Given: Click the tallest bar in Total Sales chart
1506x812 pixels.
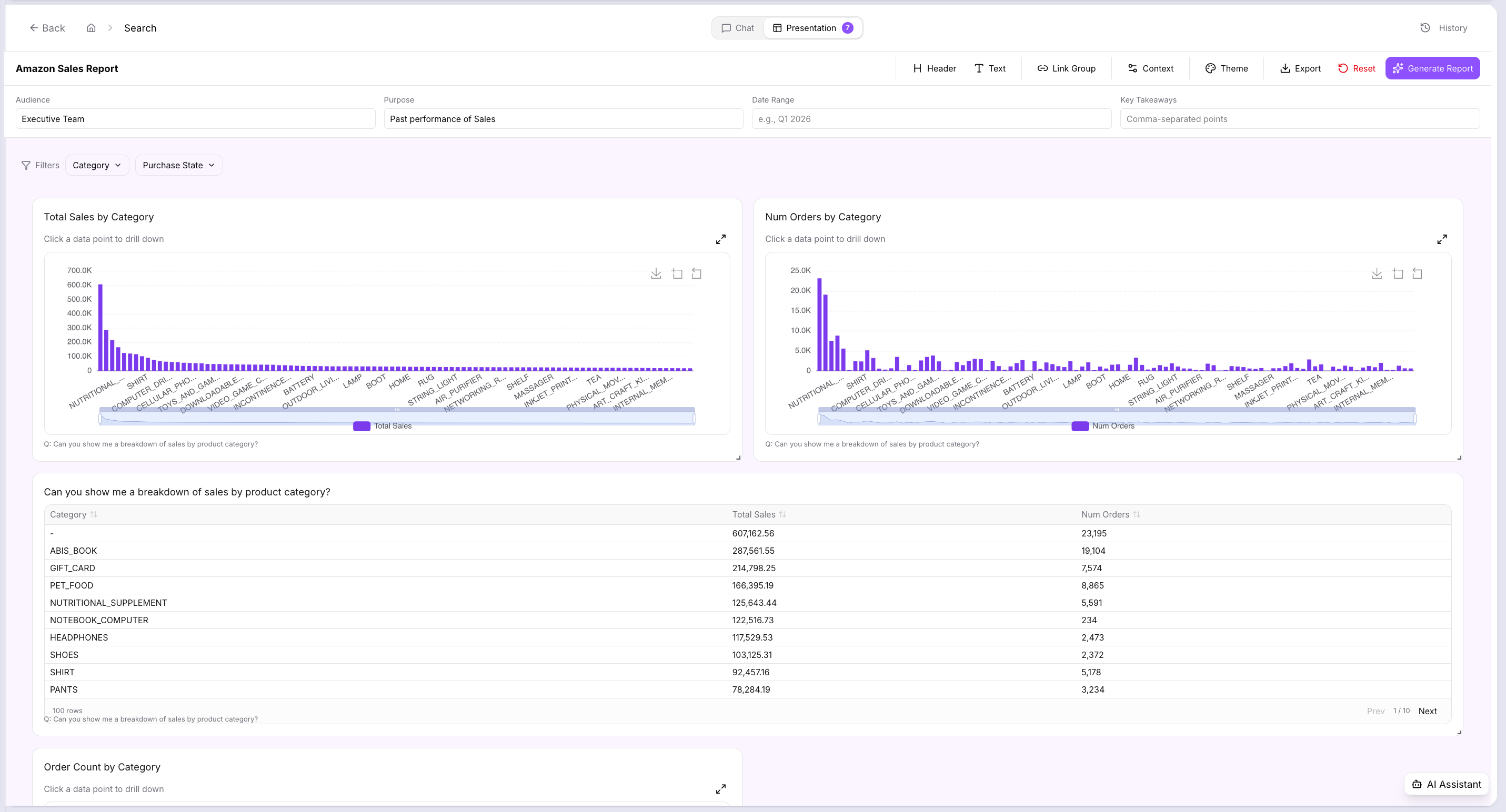Looking at the screenshot, I should click(x=101, y=328).
